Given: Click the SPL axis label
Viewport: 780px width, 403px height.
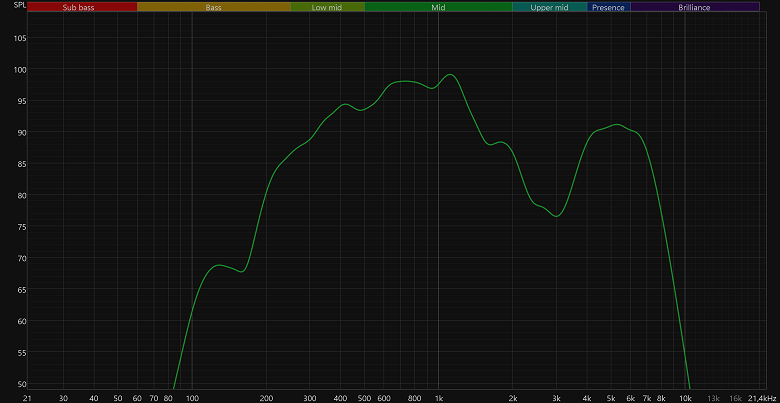Looking at the screenshot, I should pyautogui.click(x=19, y=4).
